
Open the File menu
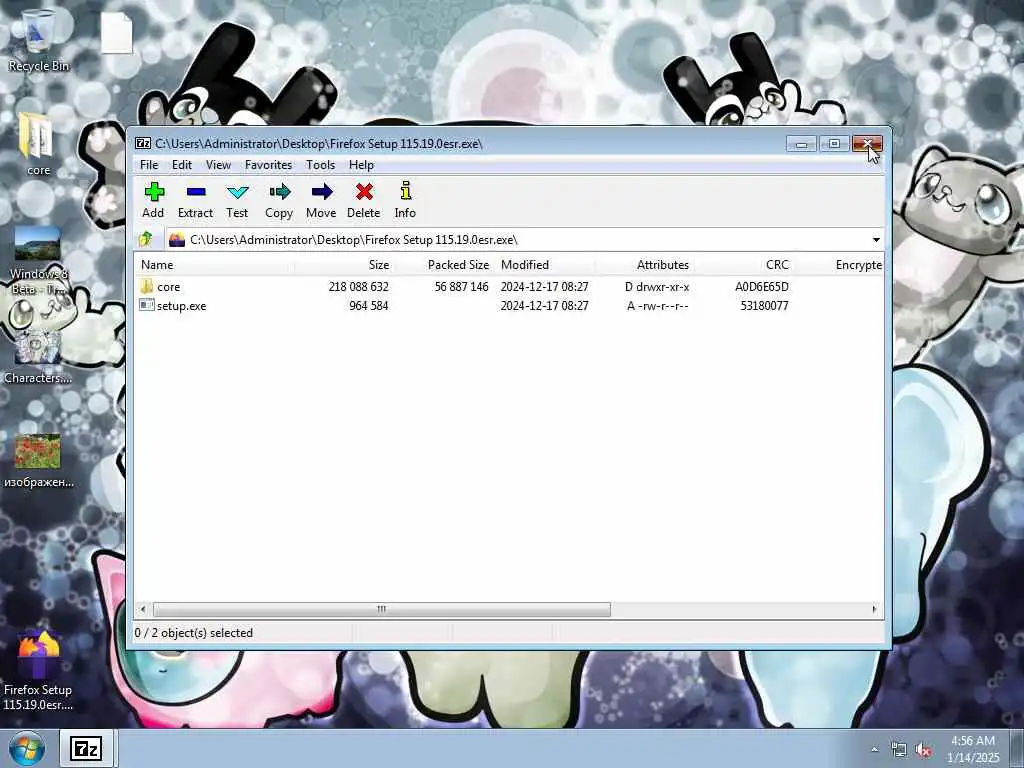point(149,165)
